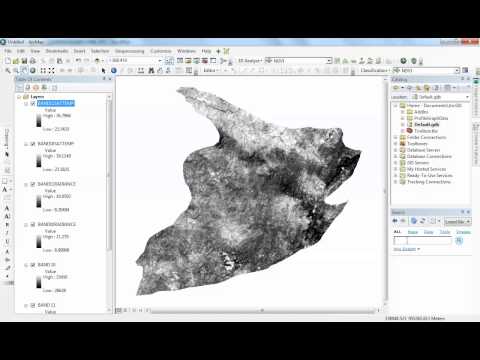Open the Edit menu
The image size is (480, 360).
pyautogui.click(x=21, y=51)
